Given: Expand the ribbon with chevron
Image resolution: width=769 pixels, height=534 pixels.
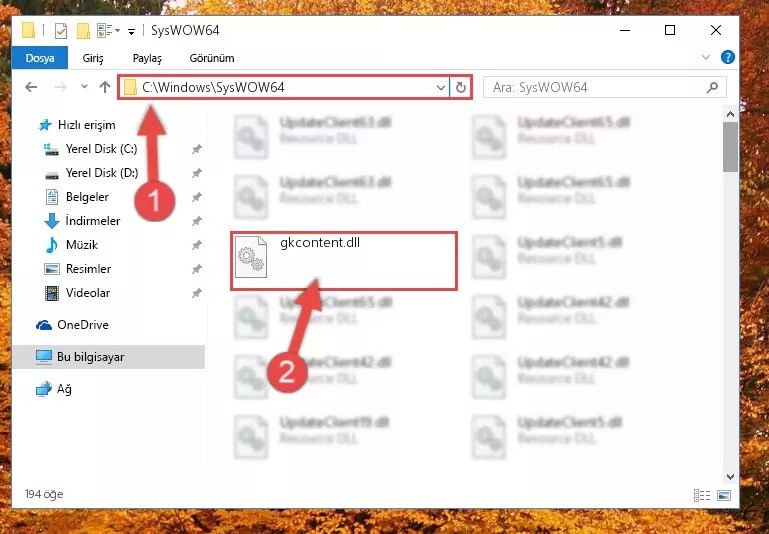Looking at the screenshot, I should click(706, 57).
